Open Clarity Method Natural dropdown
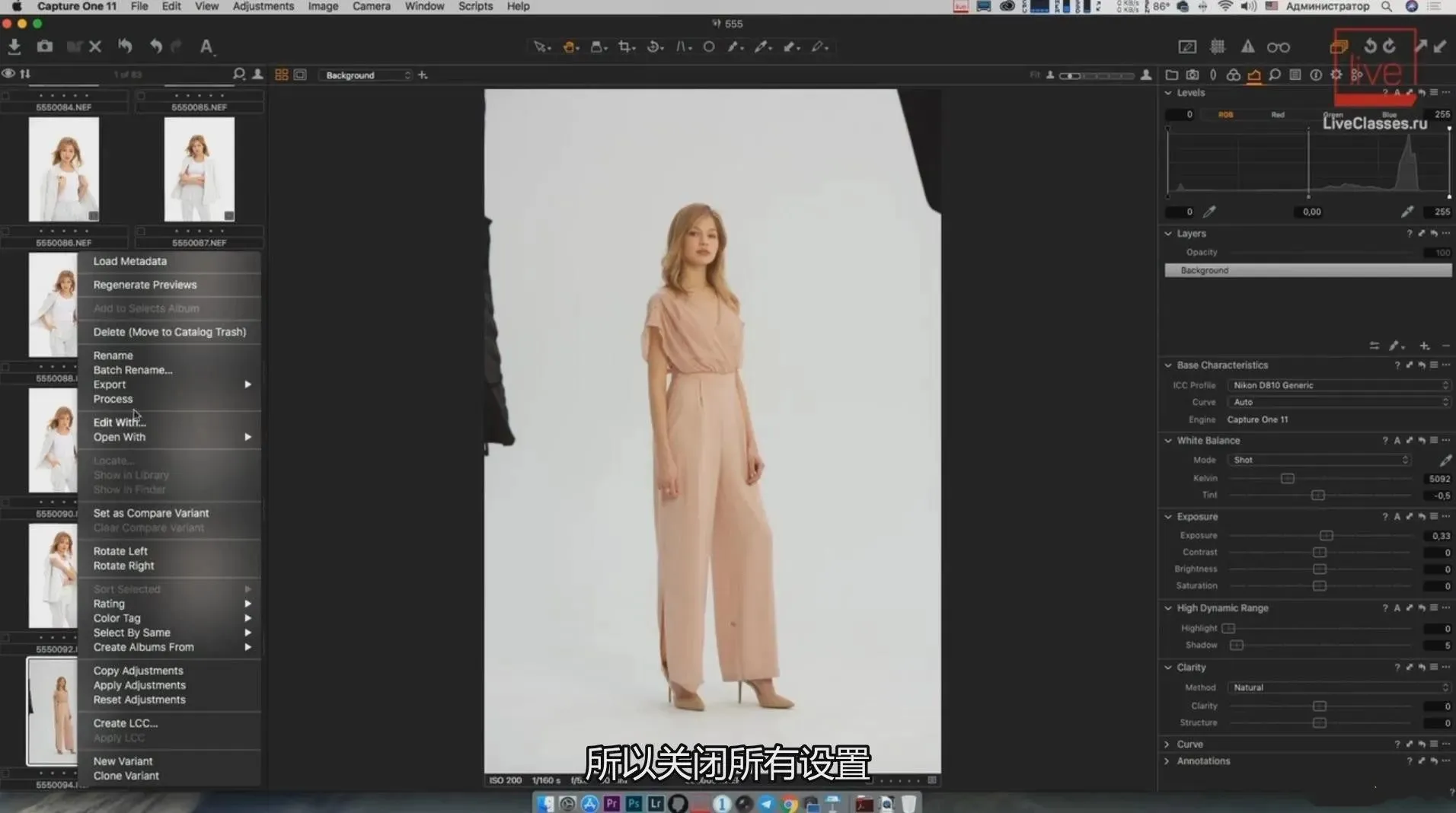 1339,687
